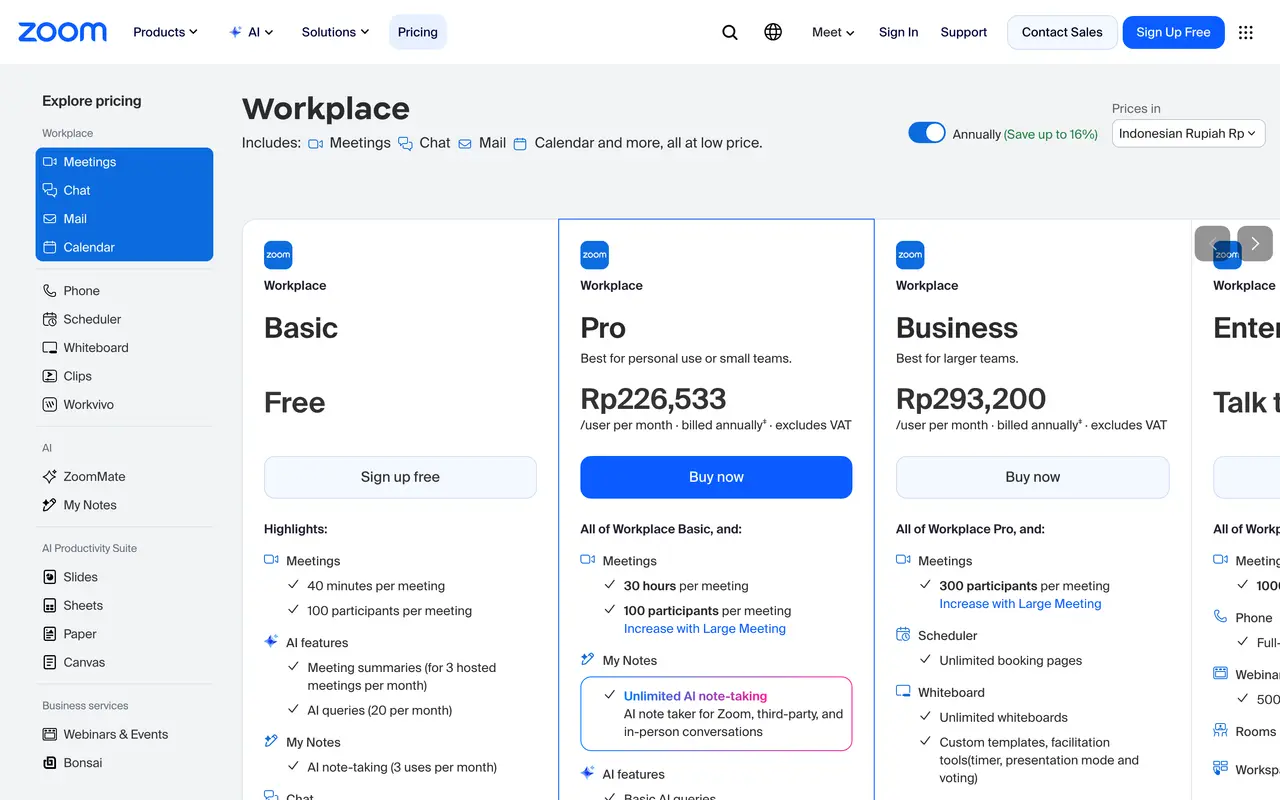Click the Webinars & Events icon
This screenshot has height=800, width=1280.
point(50,734)
